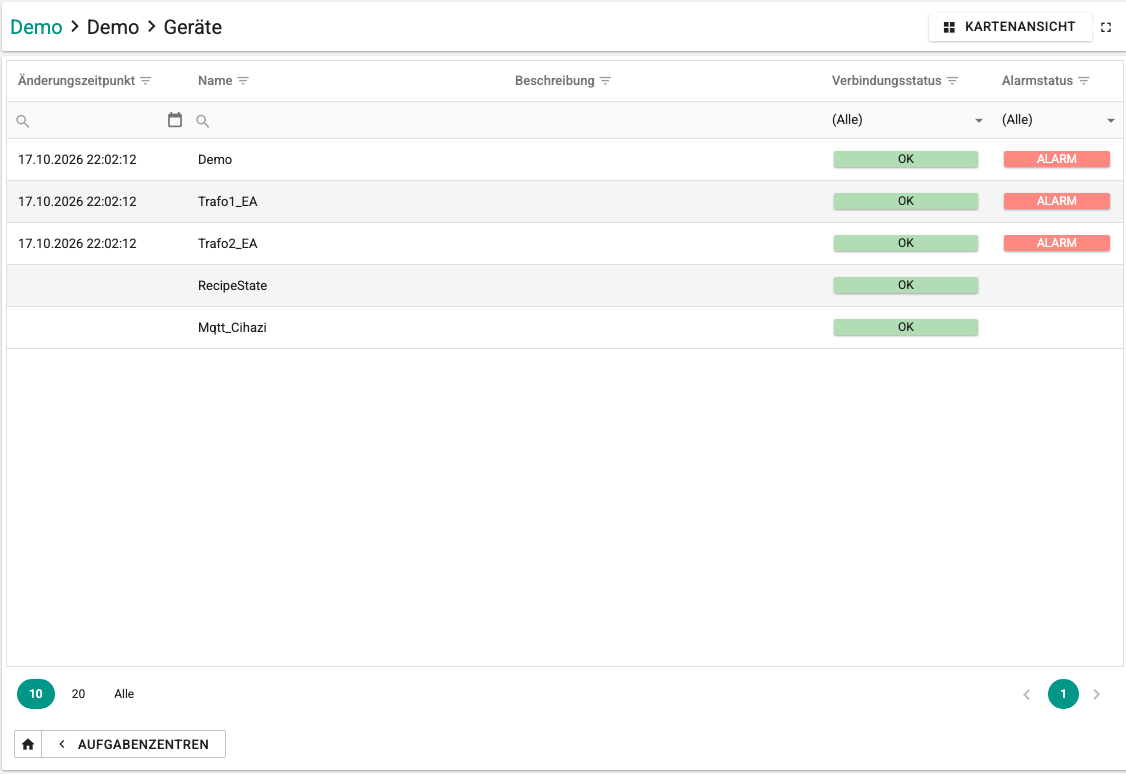Open filter icon beside Verbindungsstatus header
The height and width of the screenshot is (774, 1126).
pyautogui.click(x=952, y=81)
